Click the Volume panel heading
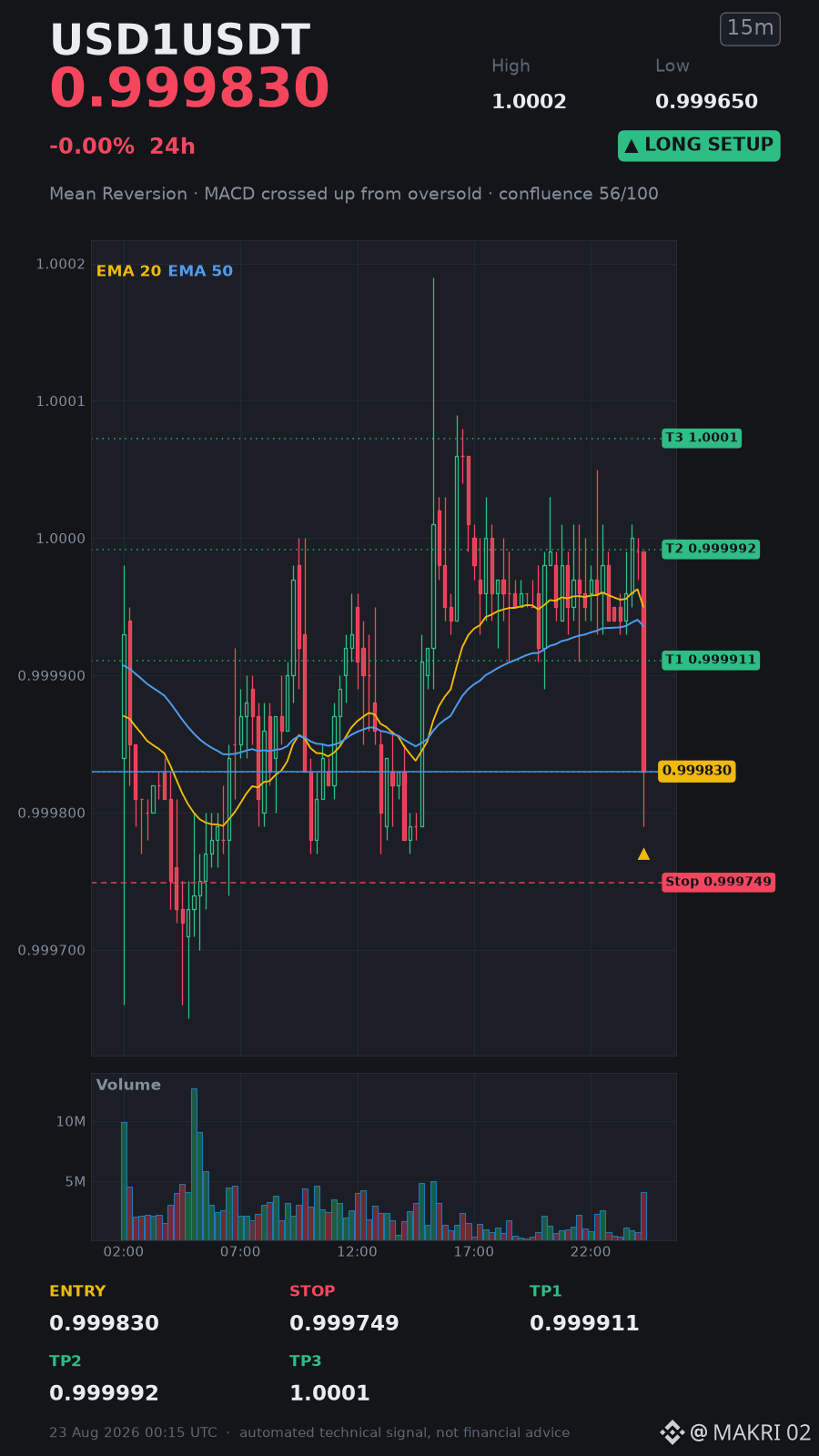 pos(128,1085)
